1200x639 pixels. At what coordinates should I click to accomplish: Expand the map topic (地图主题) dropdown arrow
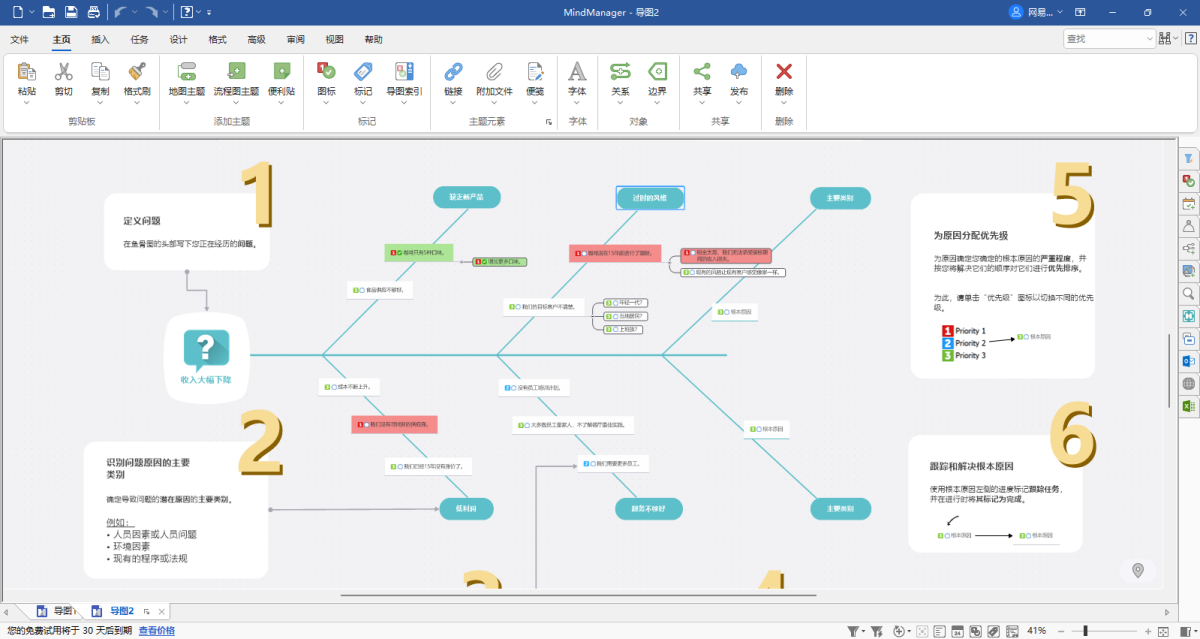tap(187, 101)
